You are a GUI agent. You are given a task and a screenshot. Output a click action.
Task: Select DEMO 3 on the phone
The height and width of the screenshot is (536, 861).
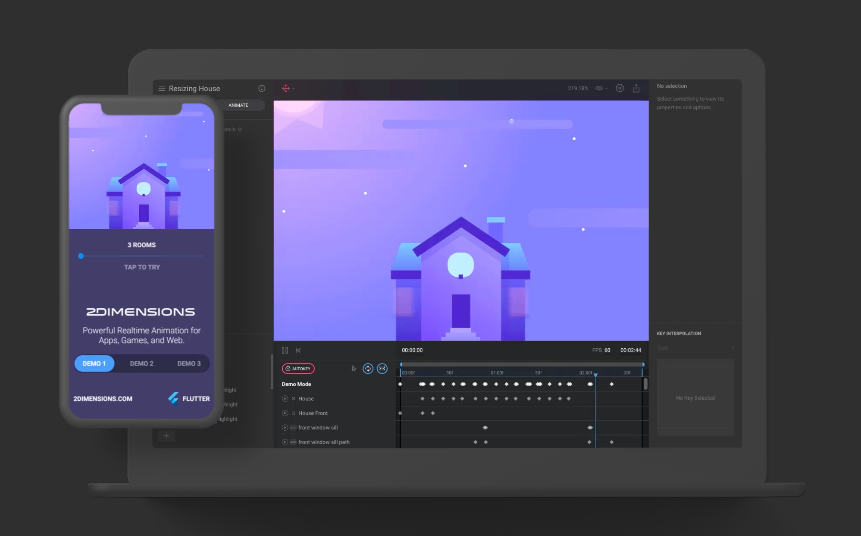point(189,364)
